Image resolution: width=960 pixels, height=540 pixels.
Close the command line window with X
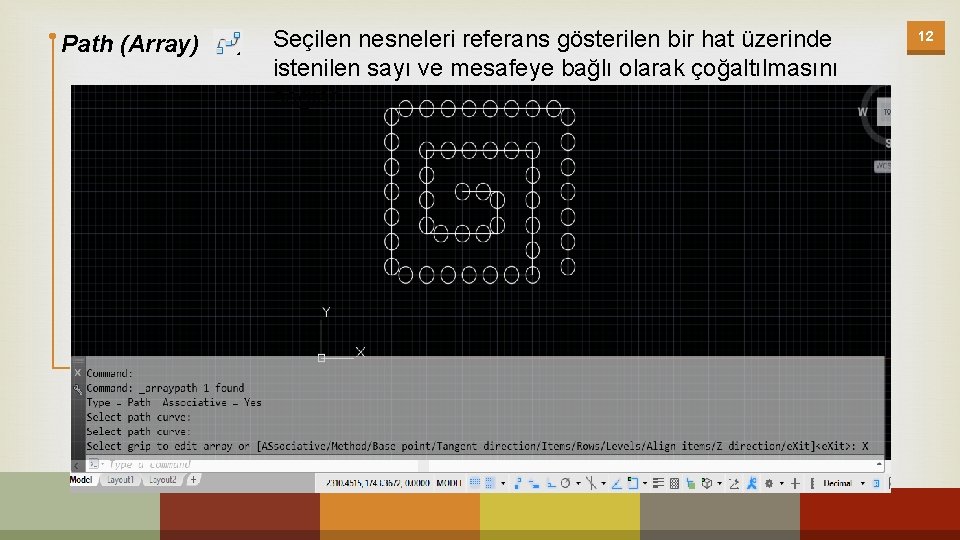[78, 373]
